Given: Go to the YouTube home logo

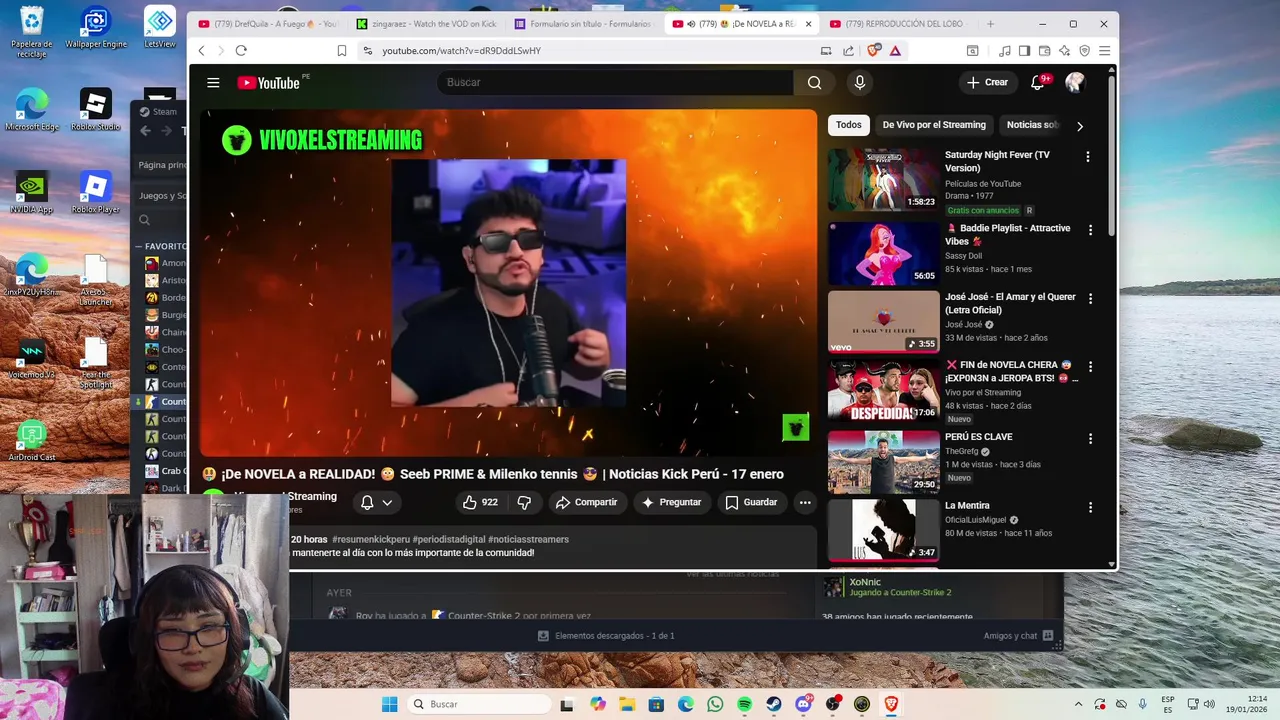Looking at the screenshot, I should (x=268, y=83).
